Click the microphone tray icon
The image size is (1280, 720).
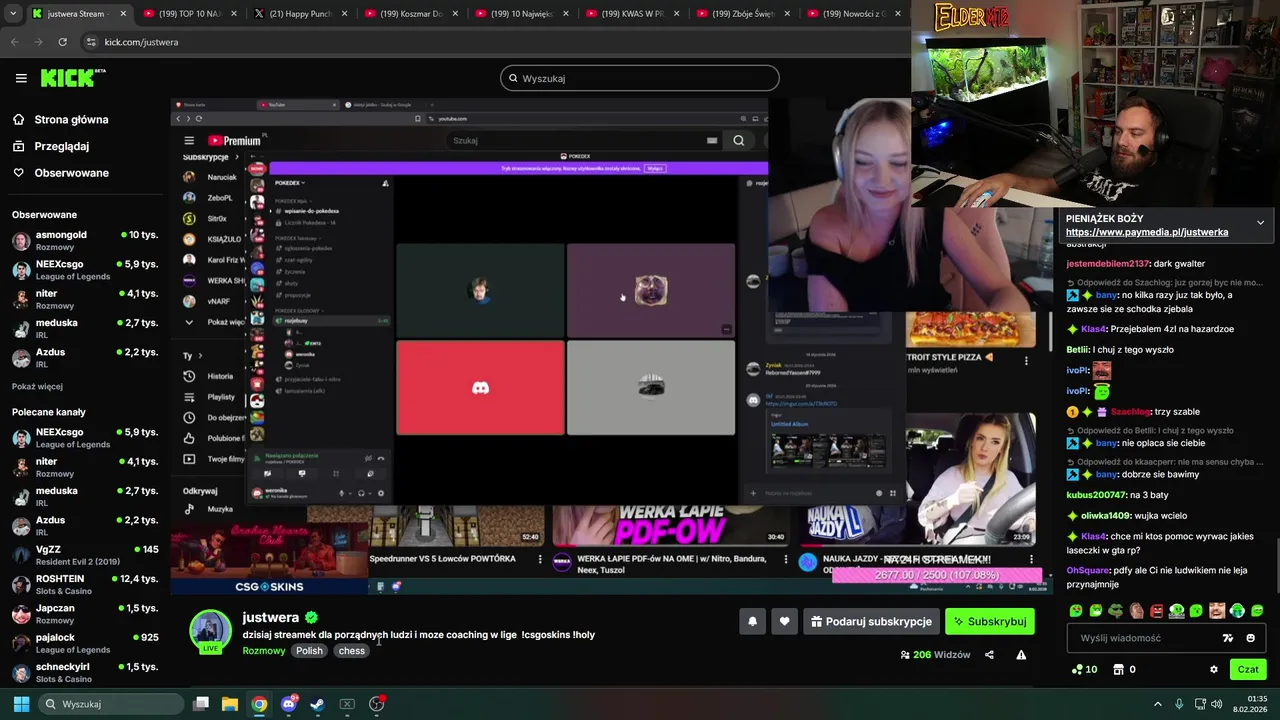tap(1179, 704)
